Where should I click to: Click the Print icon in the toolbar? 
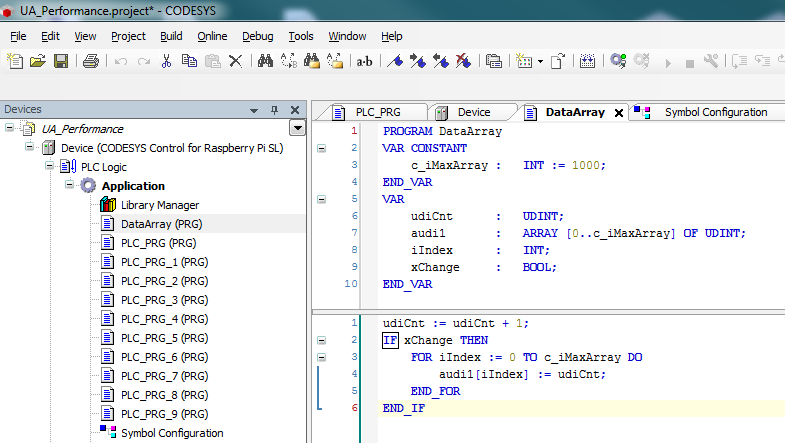[91, 61]
